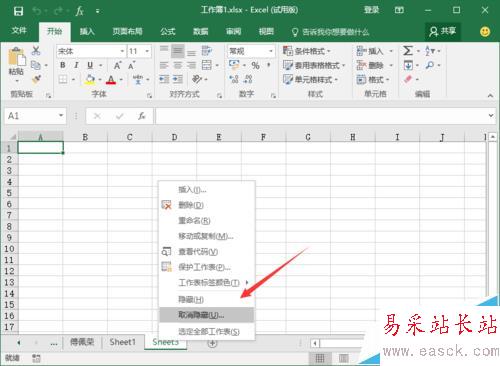Click the increase decimal icon
The width and height of the screenshot is (500, 366).
click(234, 79)
